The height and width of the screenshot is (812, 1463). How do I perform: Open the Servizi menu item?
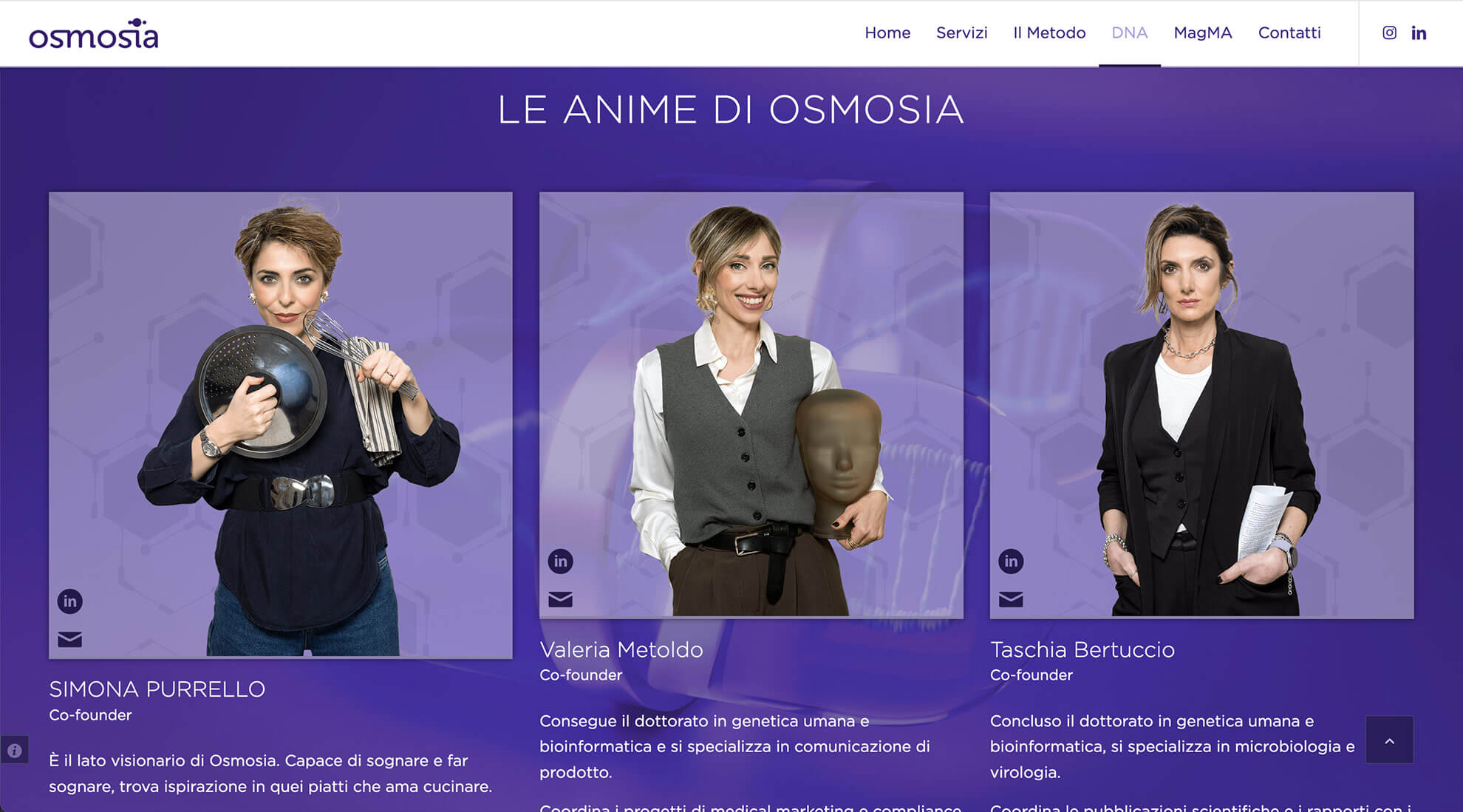point(961,33)
